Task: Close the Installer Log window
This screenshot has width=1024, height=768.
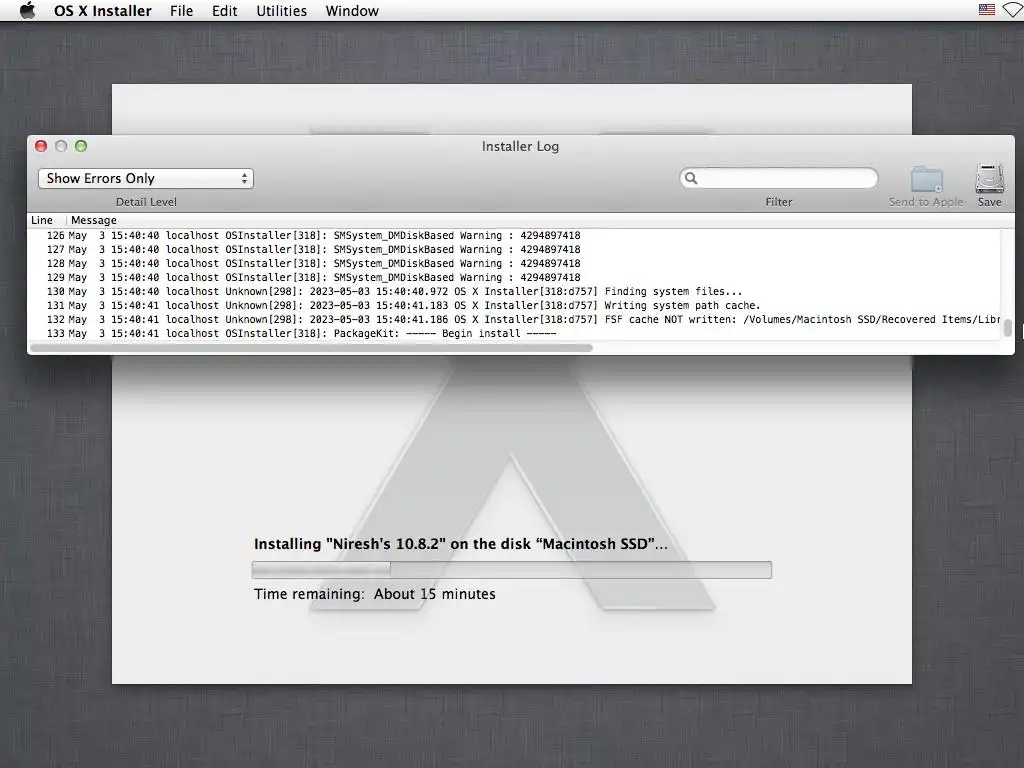Action: tap(41, 146)
